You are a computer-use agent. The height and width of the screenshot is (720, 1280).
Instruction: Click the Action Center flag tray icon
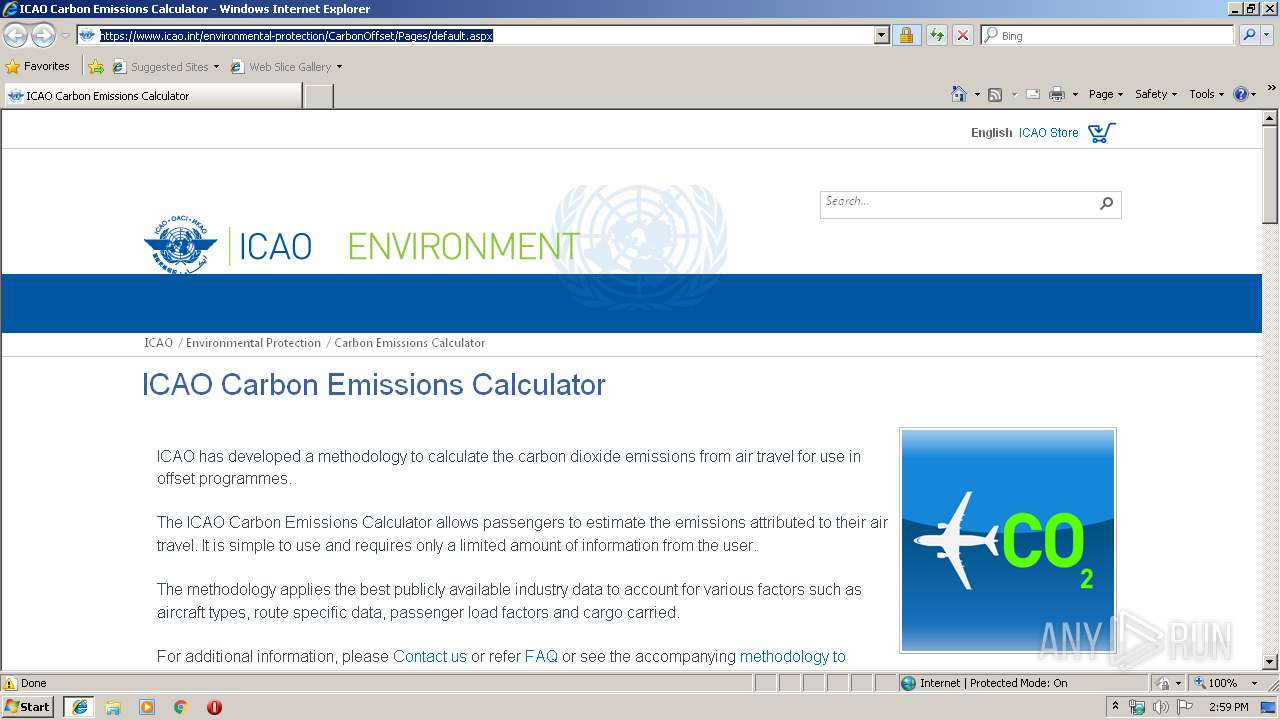click(1185, 707)
